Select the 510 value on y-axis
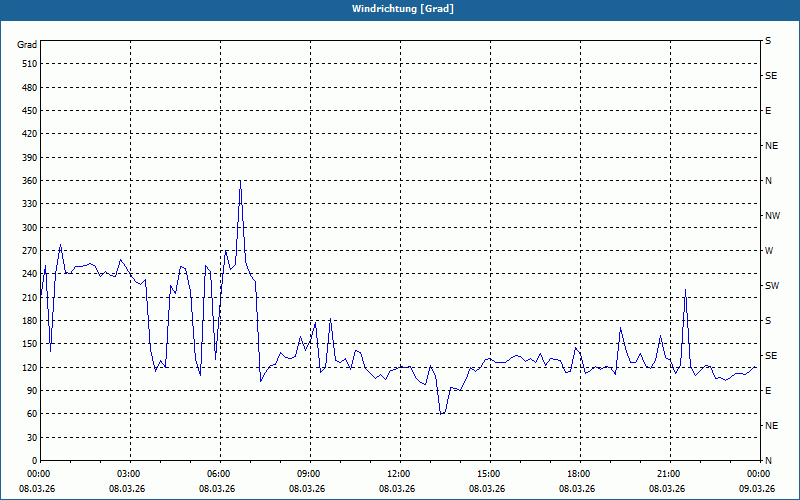Image resolution: width=800 pixels, height=500 pixels. [x=27, y=64]
